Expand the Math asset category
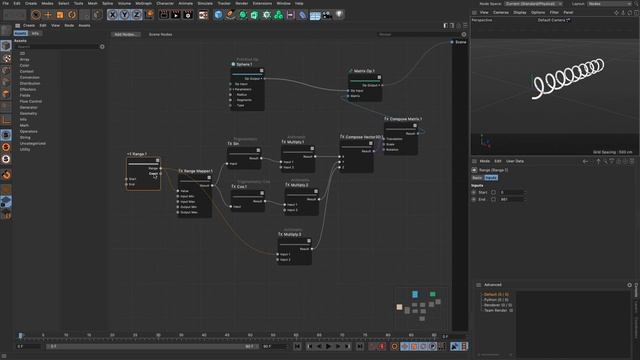 pos(24,125)
